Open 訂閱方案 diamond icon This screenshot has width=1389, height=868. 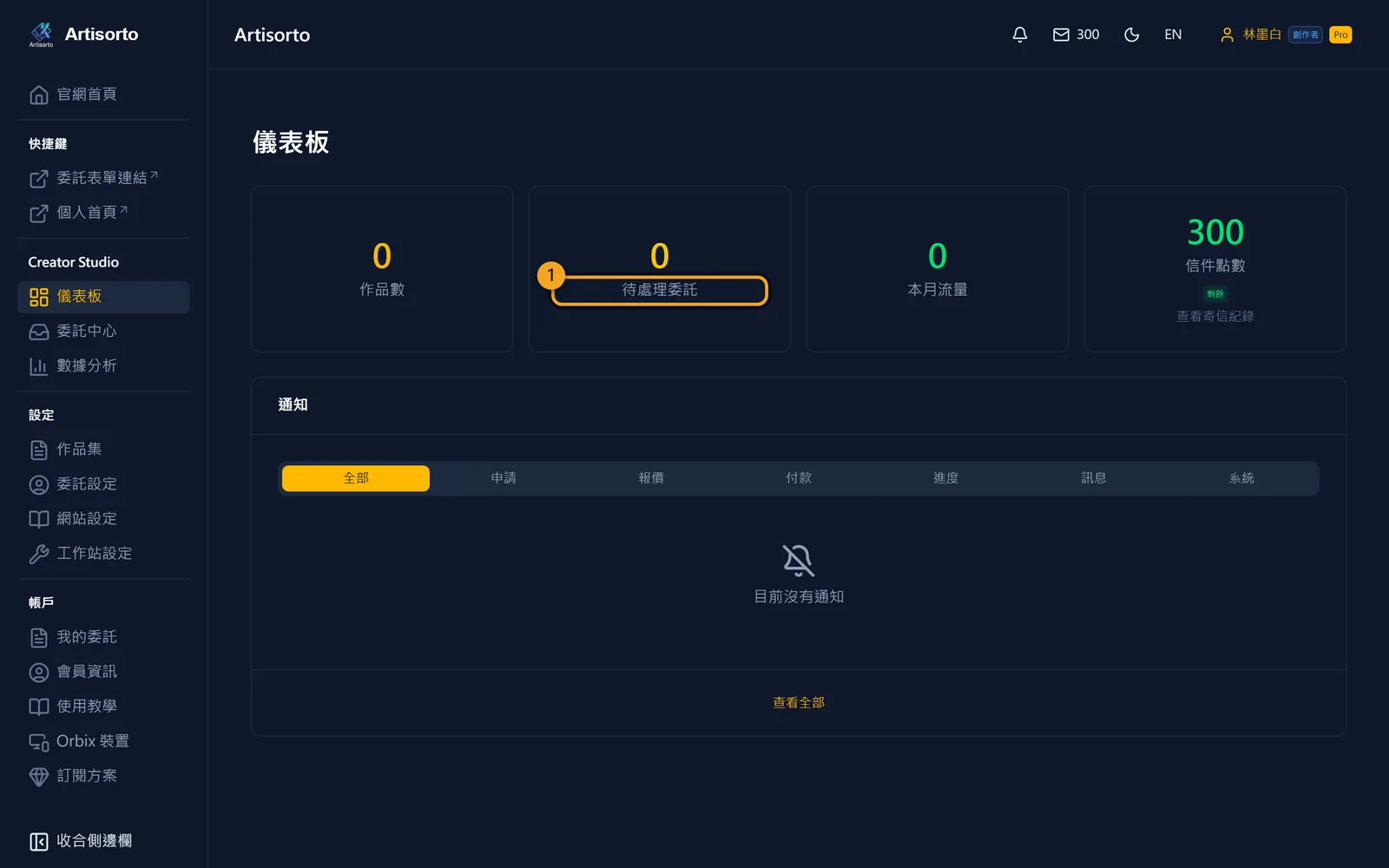pyautogui.click(x=39, y=776)
